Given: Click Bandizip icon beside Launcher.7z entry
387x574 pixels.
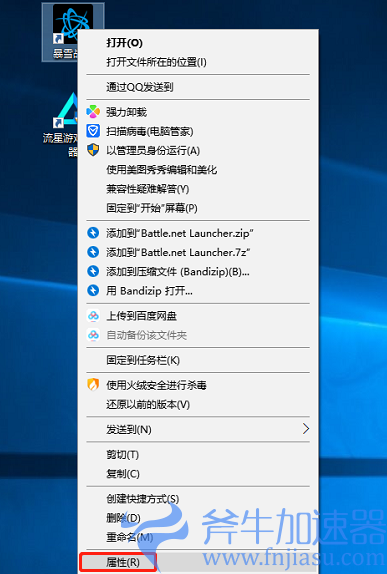Looking at the screenshot, I should coord(93,252).
